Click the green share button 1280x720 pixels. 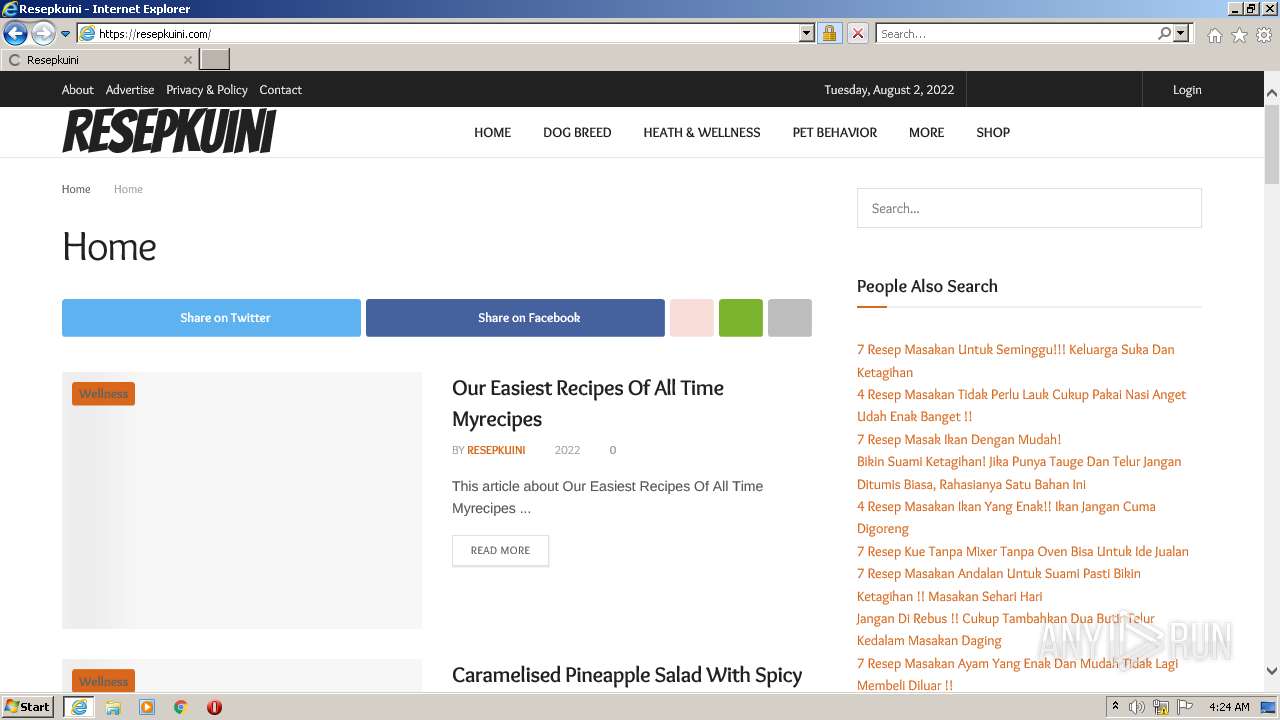pyautogui.click(x=741, y=318)
